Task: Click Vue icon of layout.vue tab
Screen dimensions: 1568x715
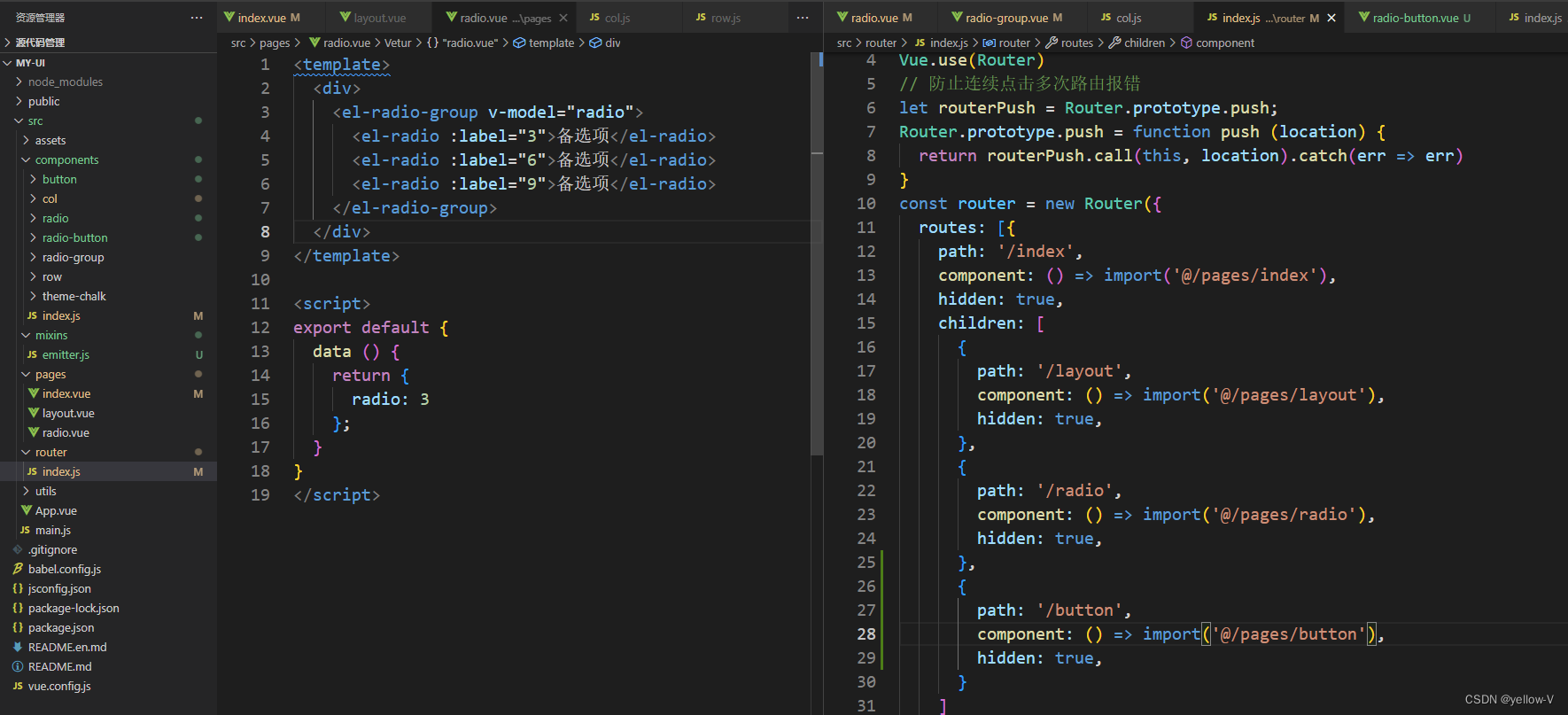Action: click(x=345, y=17)
